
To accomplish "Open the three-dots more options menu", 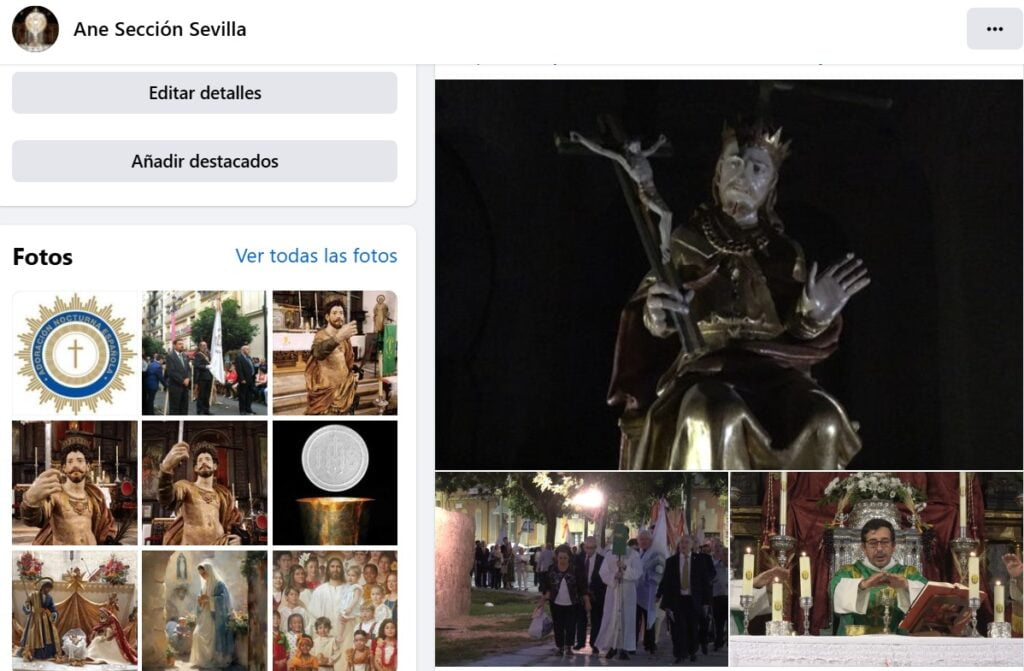I will [994, 29].
